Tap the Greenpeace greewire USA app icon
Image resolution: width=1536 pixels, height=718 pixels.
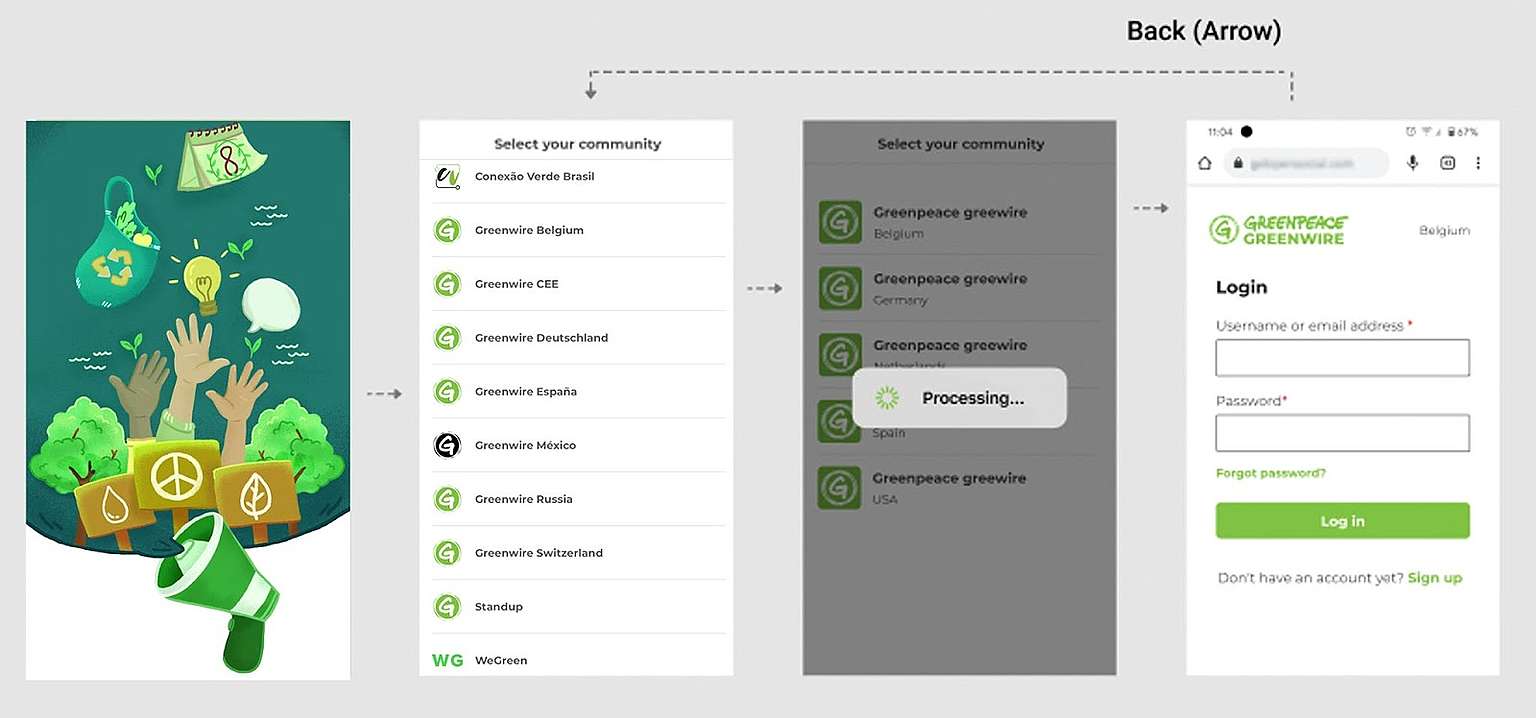coord(838,487)
